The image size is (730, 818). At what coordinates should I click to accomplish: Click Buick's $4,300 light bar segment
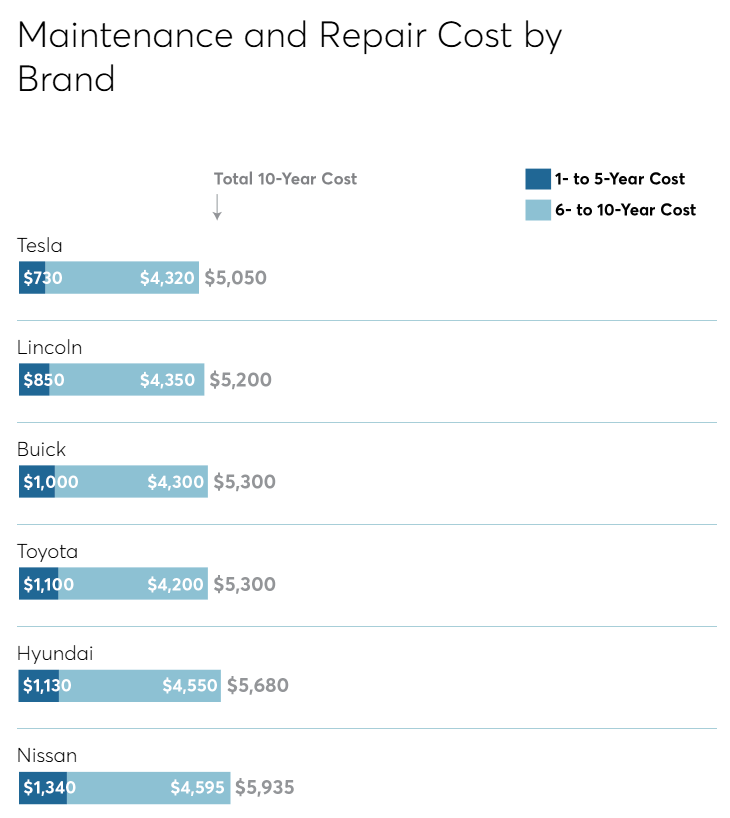pos(130,482)
